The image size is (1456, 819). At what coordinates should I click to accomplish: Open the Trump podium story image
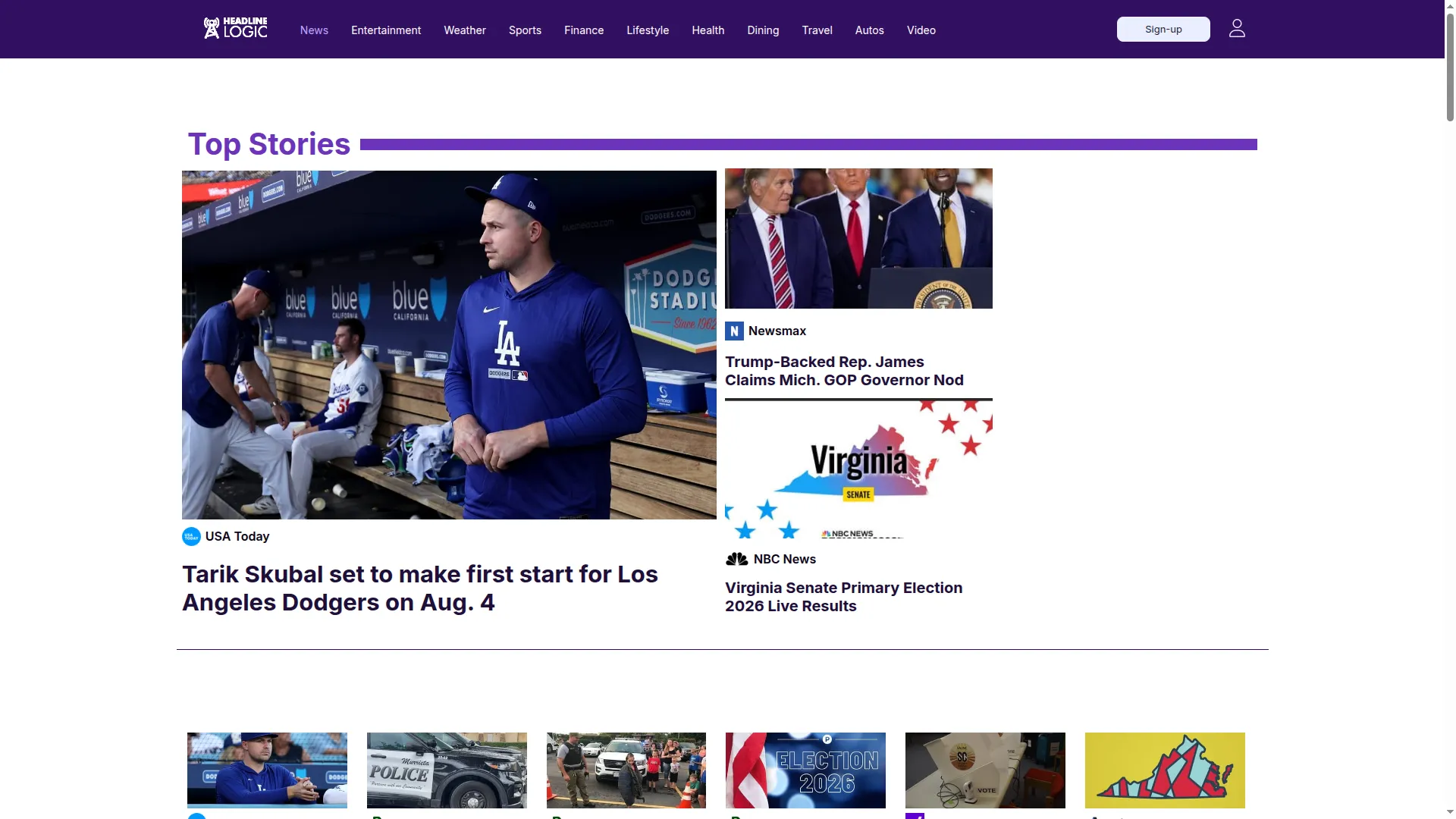pos(858,238)
